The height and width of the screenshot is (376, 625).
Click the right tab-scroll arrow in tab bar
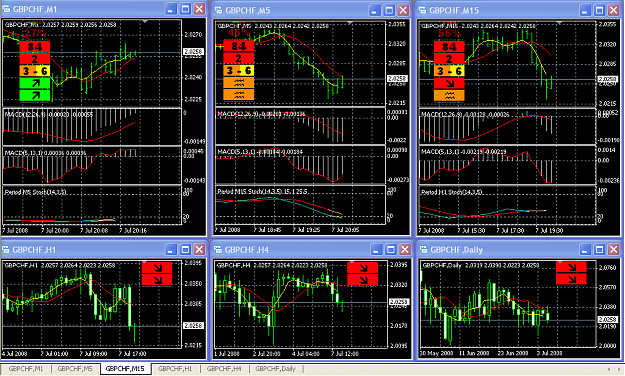(618, 369)
